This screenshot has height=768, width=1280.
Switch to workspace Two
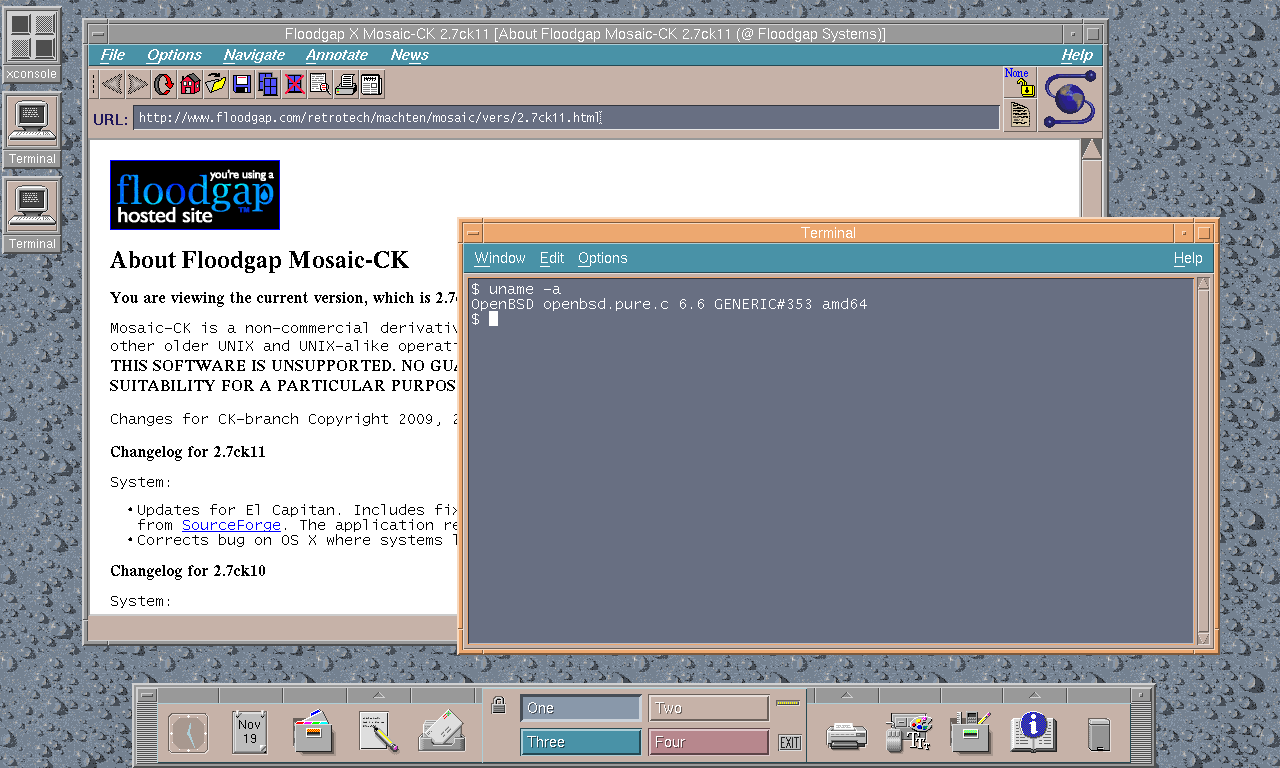point(709,708)
